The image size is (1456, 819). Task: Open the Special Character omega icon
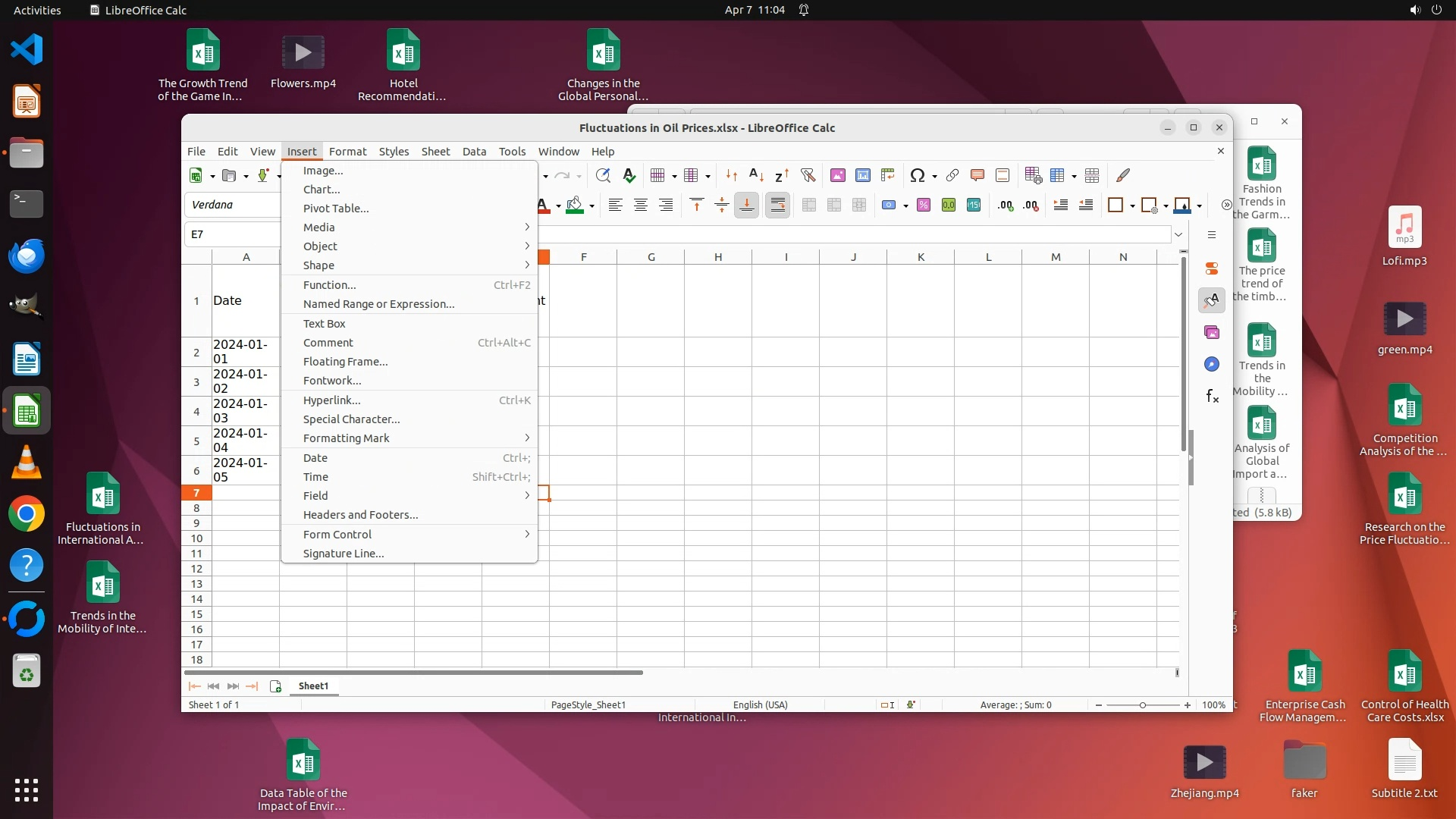click(x=918, y=176)
